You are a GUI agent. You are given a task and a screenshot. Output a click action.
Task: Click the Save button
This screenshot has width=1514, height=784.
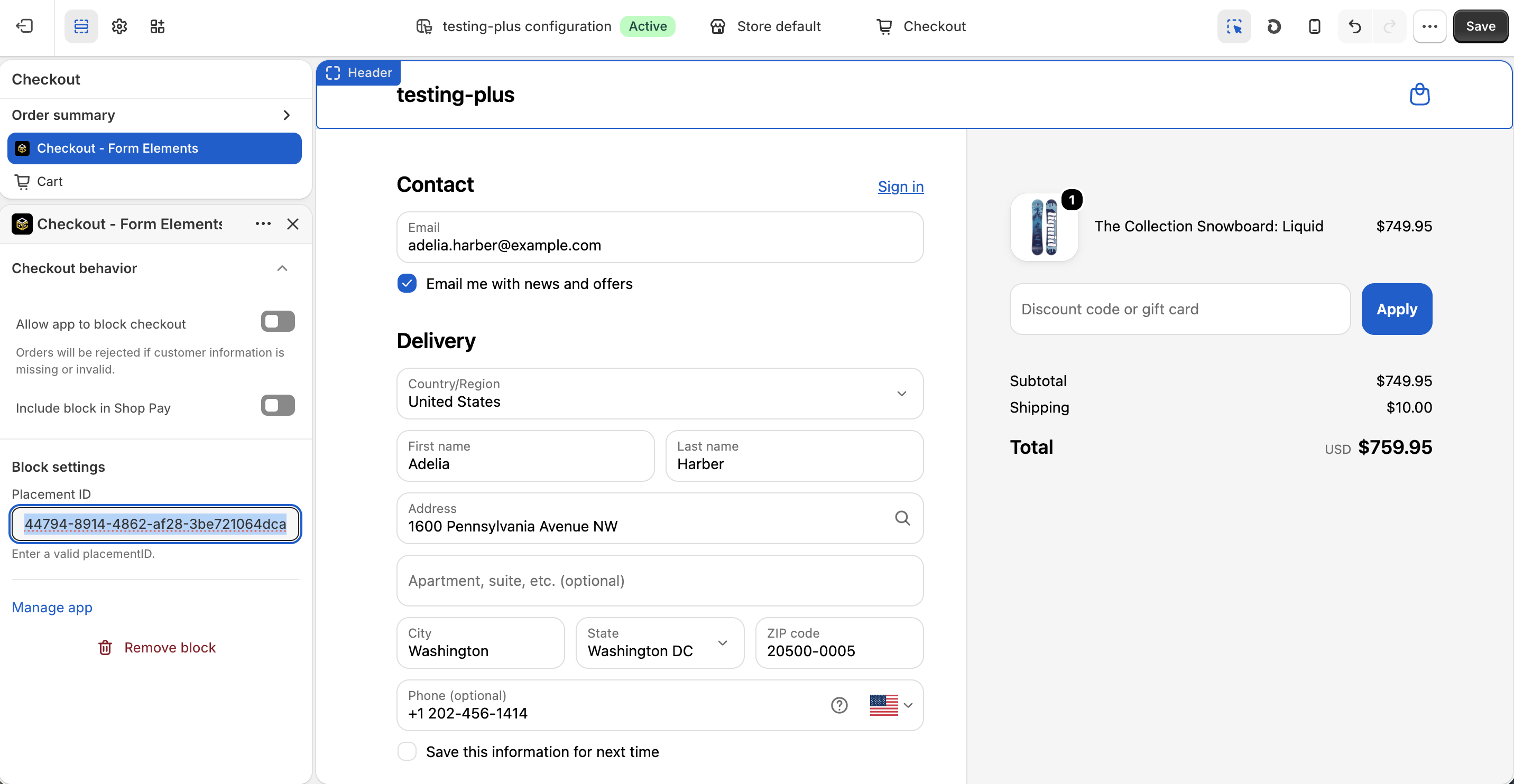coord(1480,26)
